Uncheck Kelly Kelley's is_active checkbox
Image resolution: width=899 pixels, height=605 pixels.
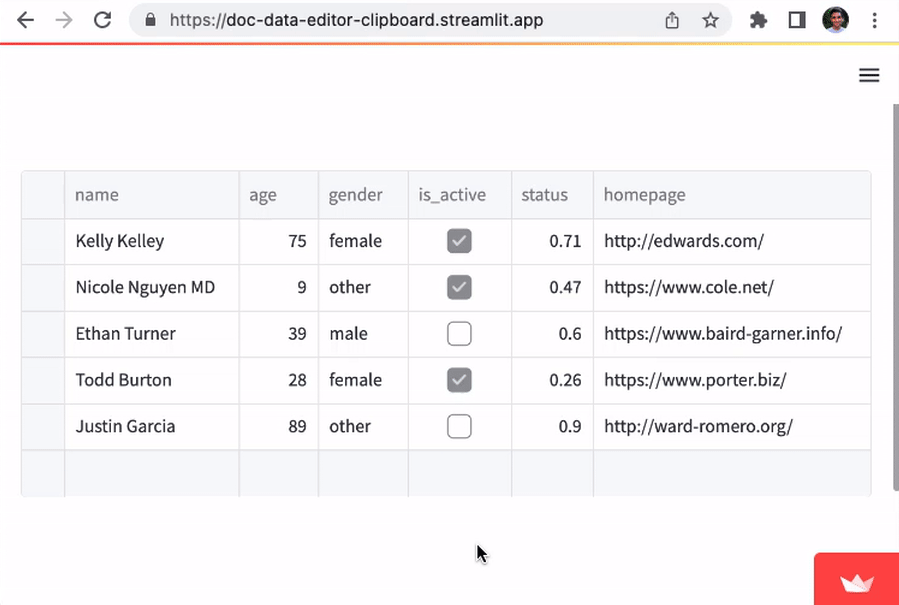click(458, 241)
